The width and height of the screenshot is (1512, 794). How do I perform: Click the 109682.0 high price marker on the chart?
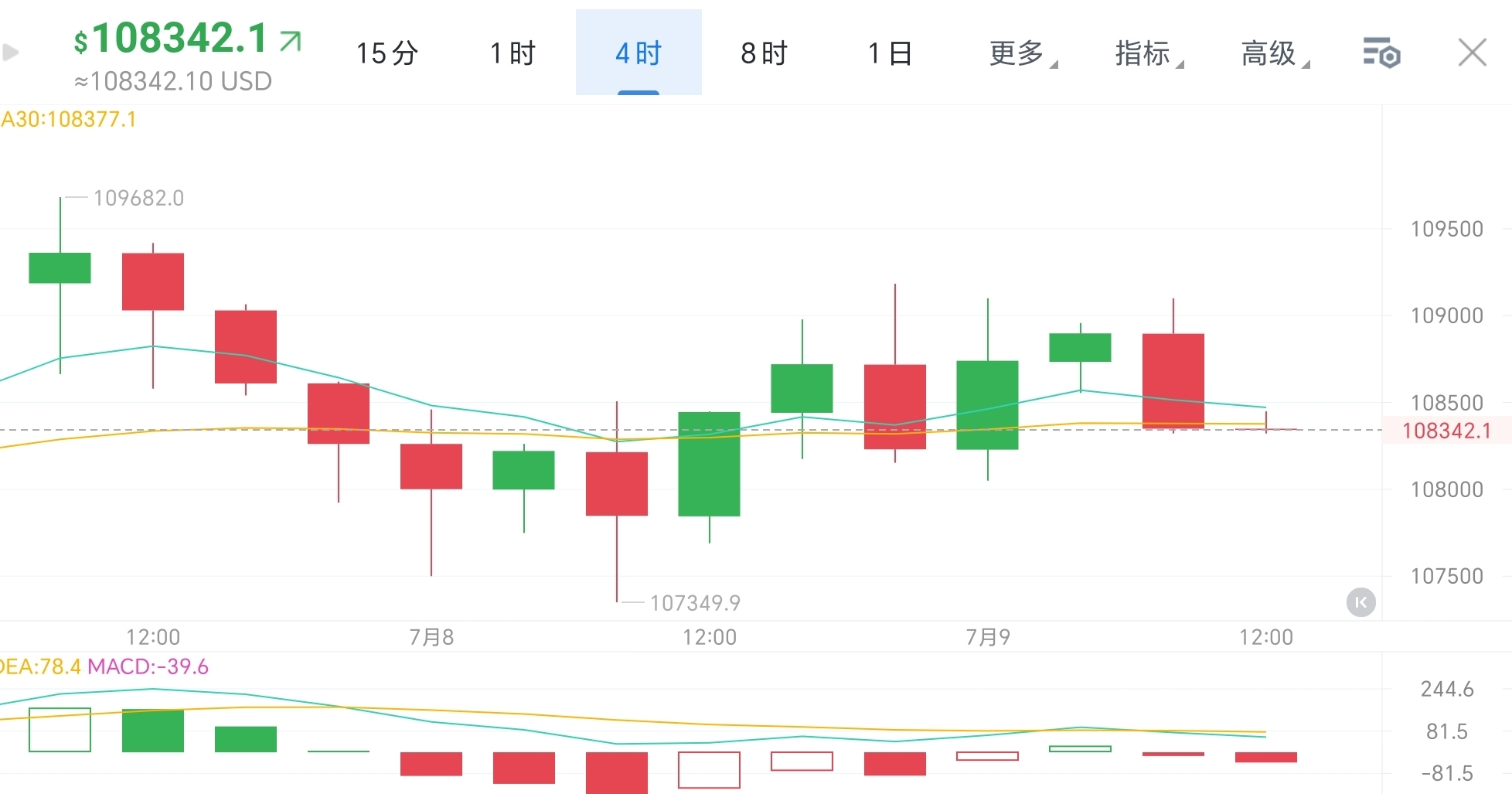[139, 197]
